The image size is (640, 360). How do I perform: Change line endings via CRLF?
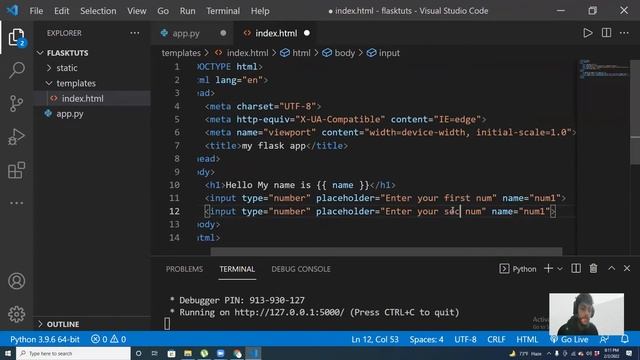(x=496, y=339)
